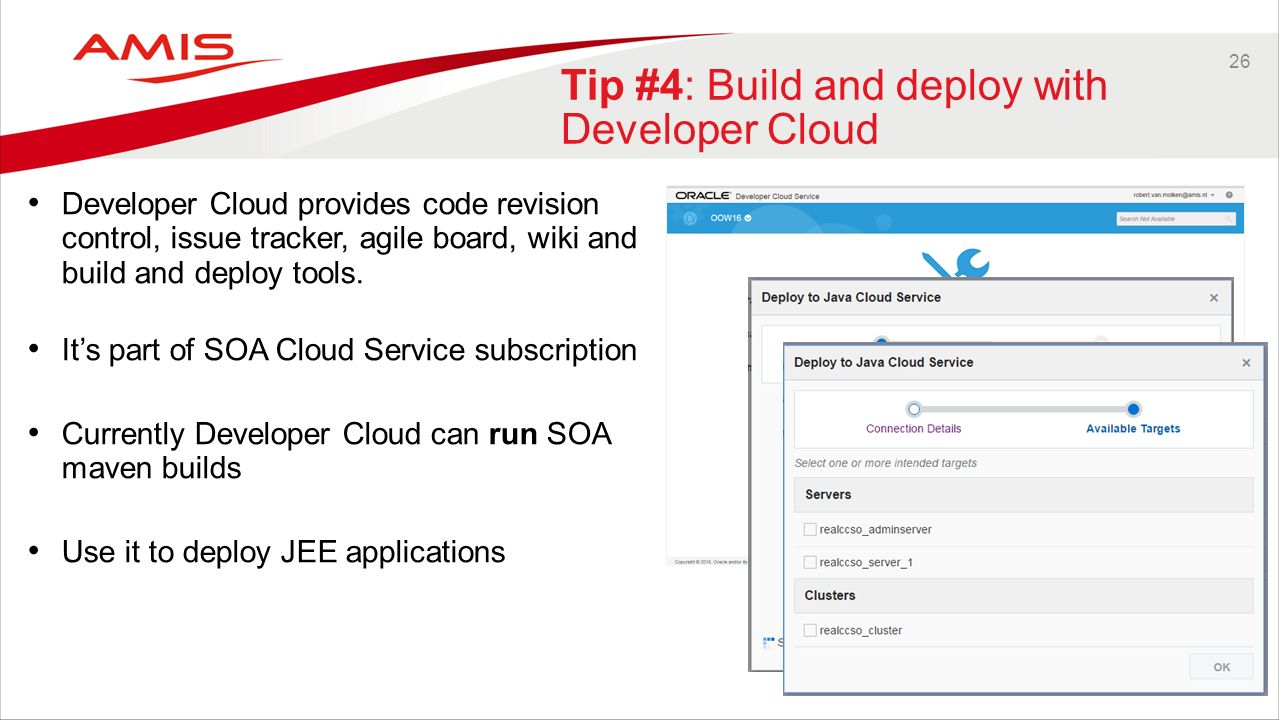The width and height of the screenshot is (1279, 720).
Task: Click the slide number 26
Action: click(x=1239, y=61)
